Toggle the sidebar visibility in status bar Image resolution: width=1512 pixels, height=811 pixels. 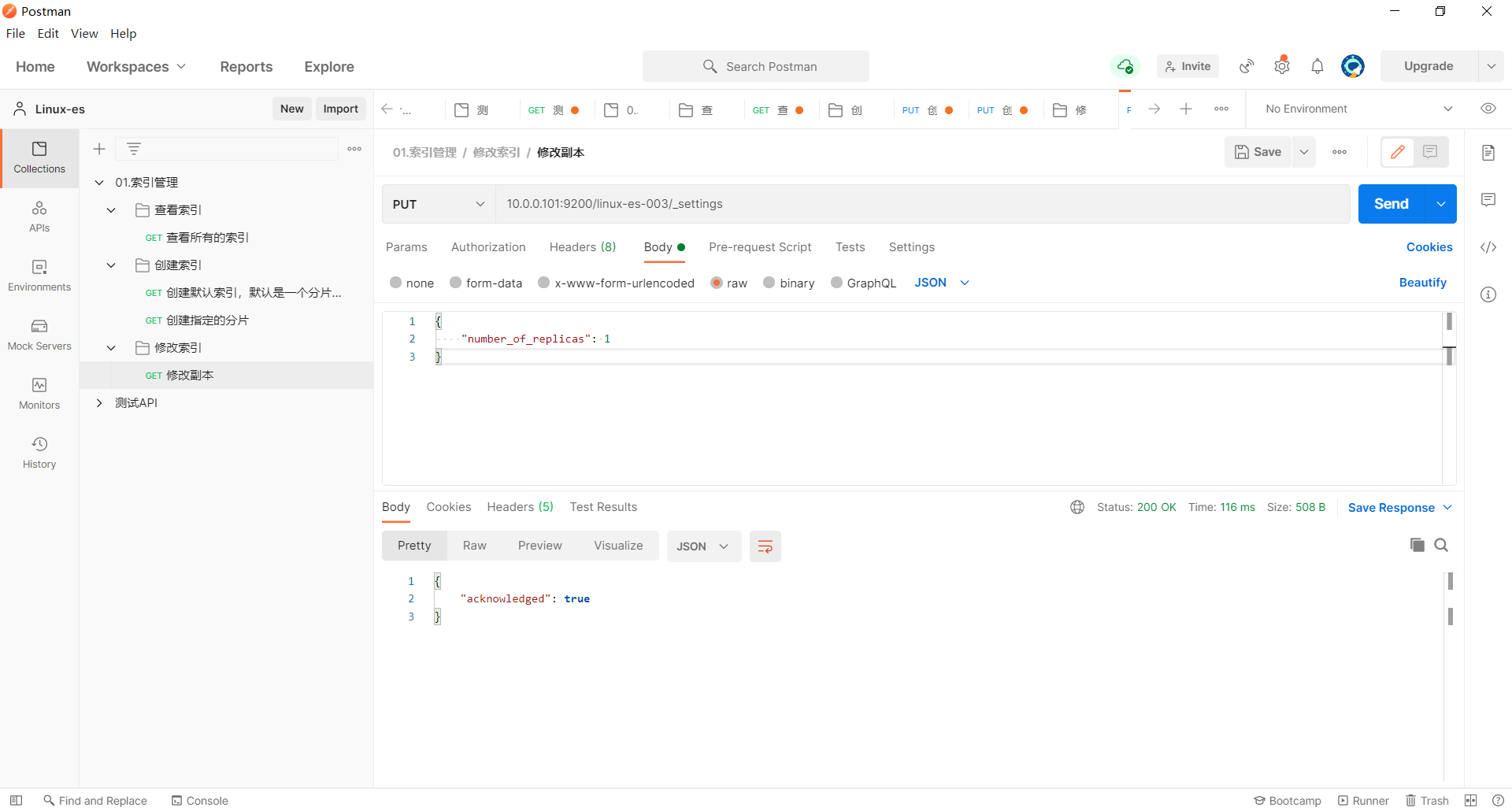pos(16,801)
